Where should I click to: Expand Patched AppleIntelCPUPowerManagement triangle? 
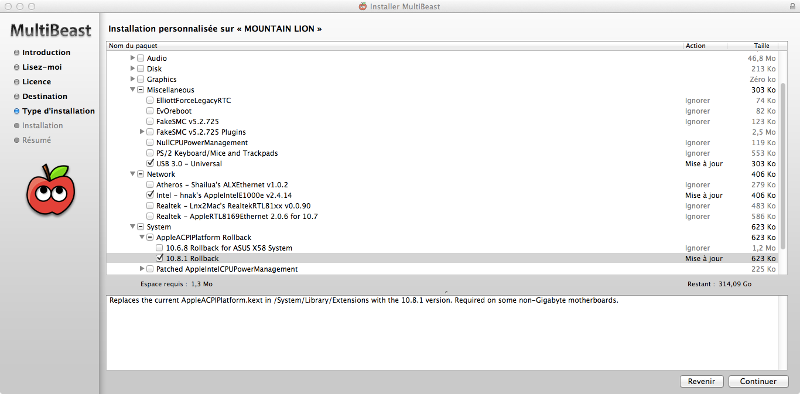142,269
